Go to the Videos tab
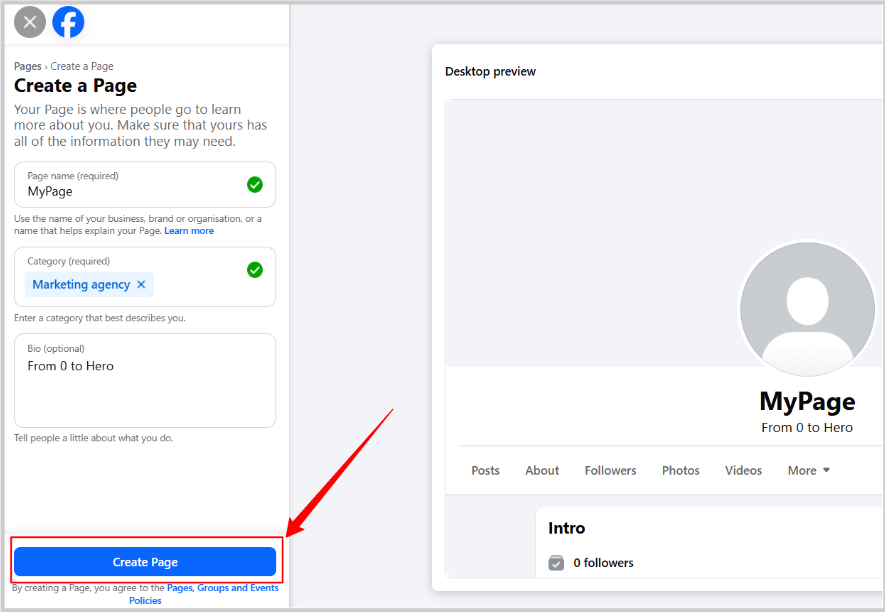The image size is (885, 612). (743, 471)
